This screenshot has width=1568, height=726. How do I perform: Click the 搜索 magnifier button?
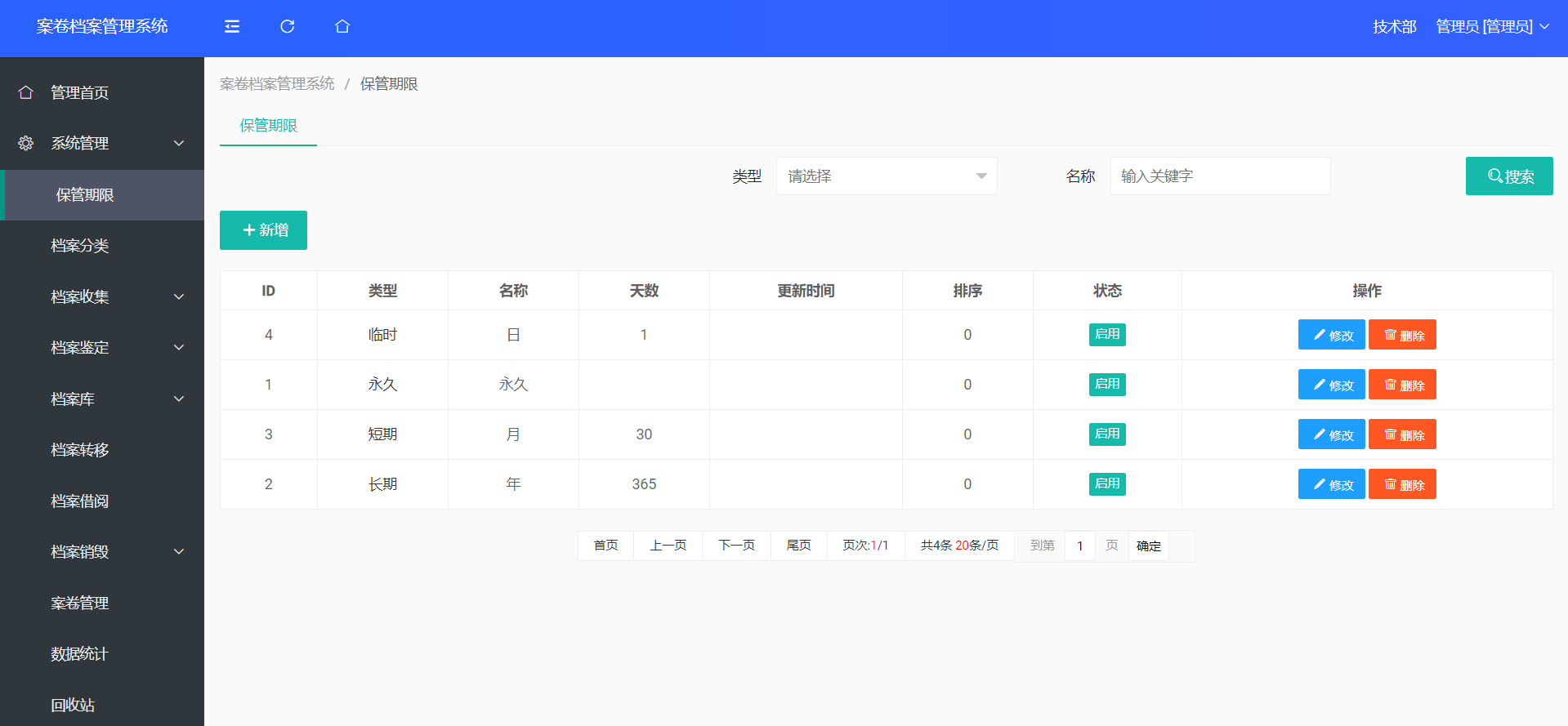click(1508, 176)
